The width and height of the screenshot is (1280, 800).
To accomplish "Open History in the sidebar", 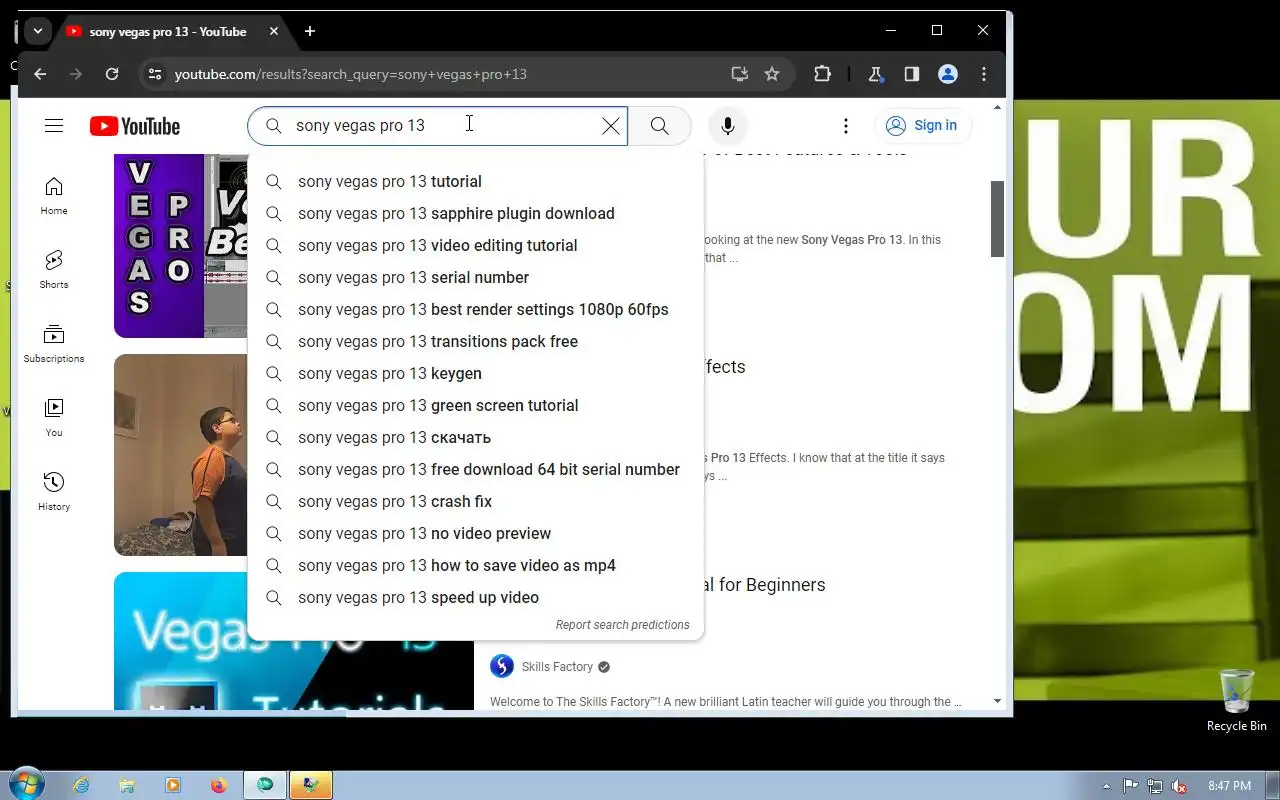I will [x=54, y=492].
